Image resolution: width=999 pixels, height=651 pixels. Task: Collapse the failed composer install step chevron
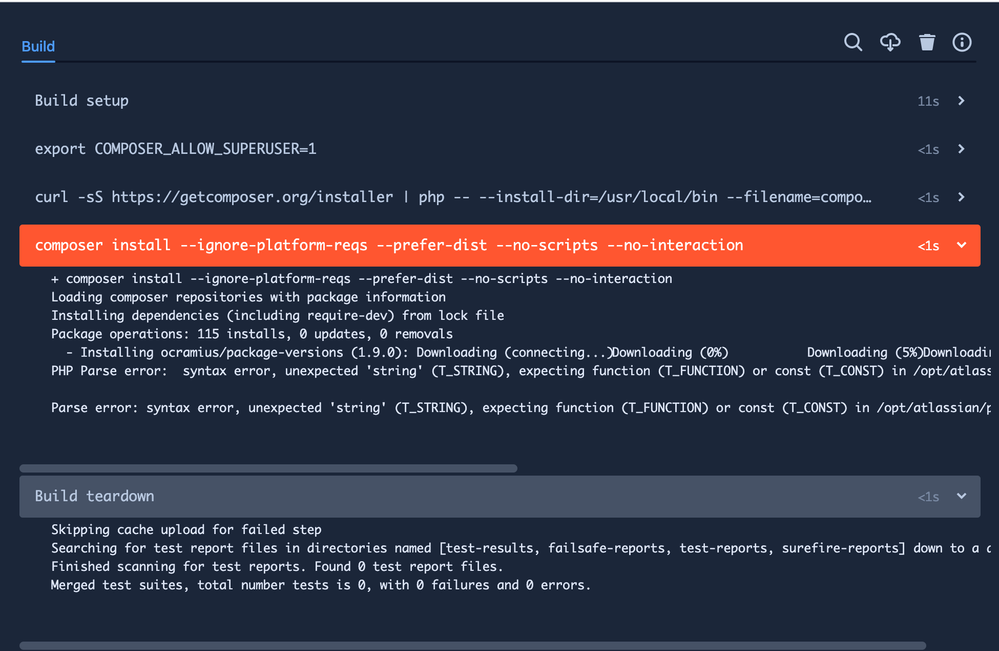coord(961,245)
